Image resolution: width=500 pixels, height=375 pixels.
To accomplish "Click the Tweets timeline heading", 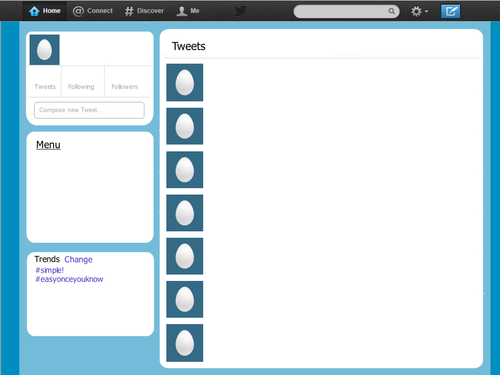I will click(x=189, y=46).
